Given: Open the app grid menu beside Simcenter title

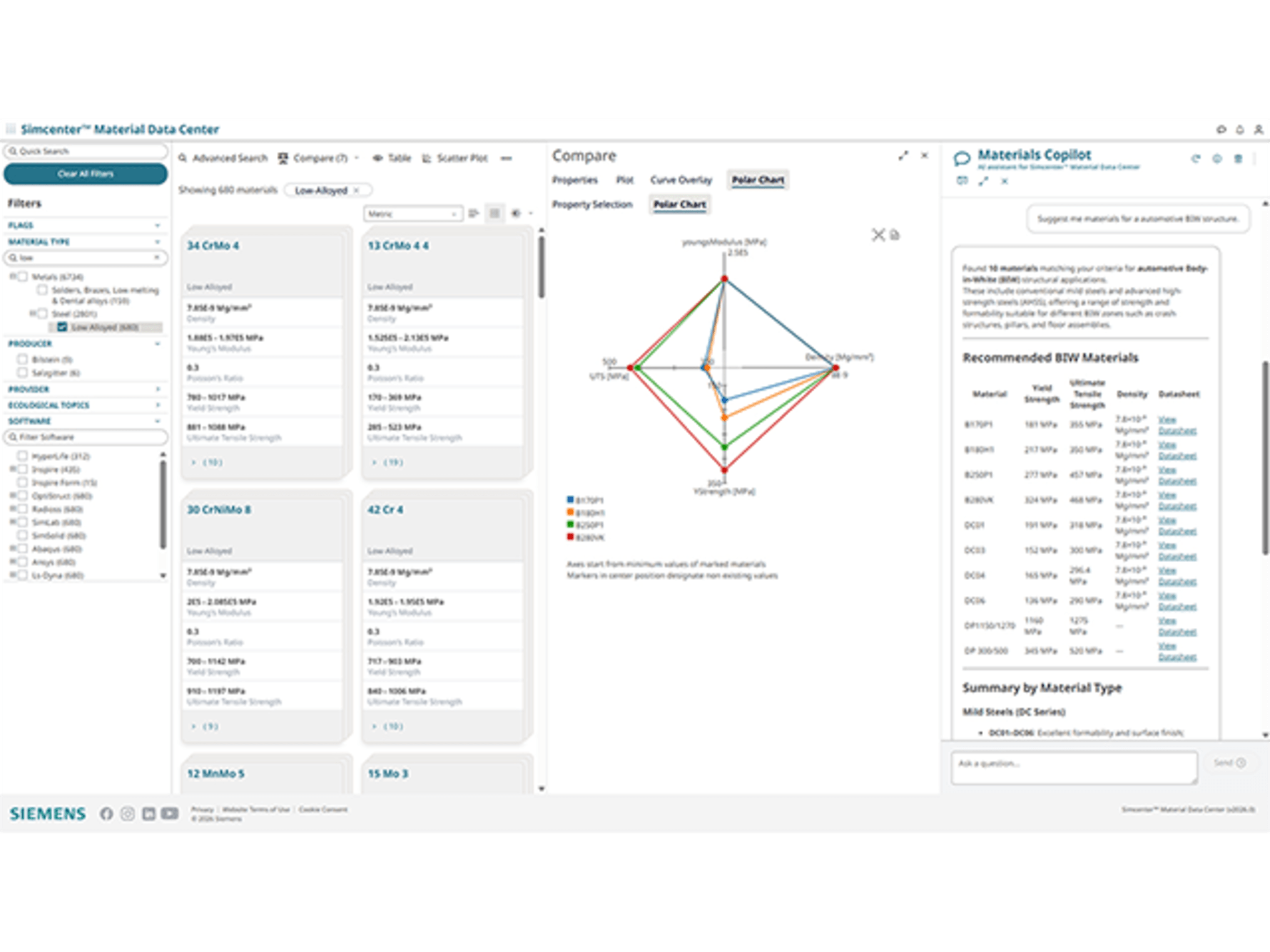Looking at the screenshot, I should coord(10,128).
